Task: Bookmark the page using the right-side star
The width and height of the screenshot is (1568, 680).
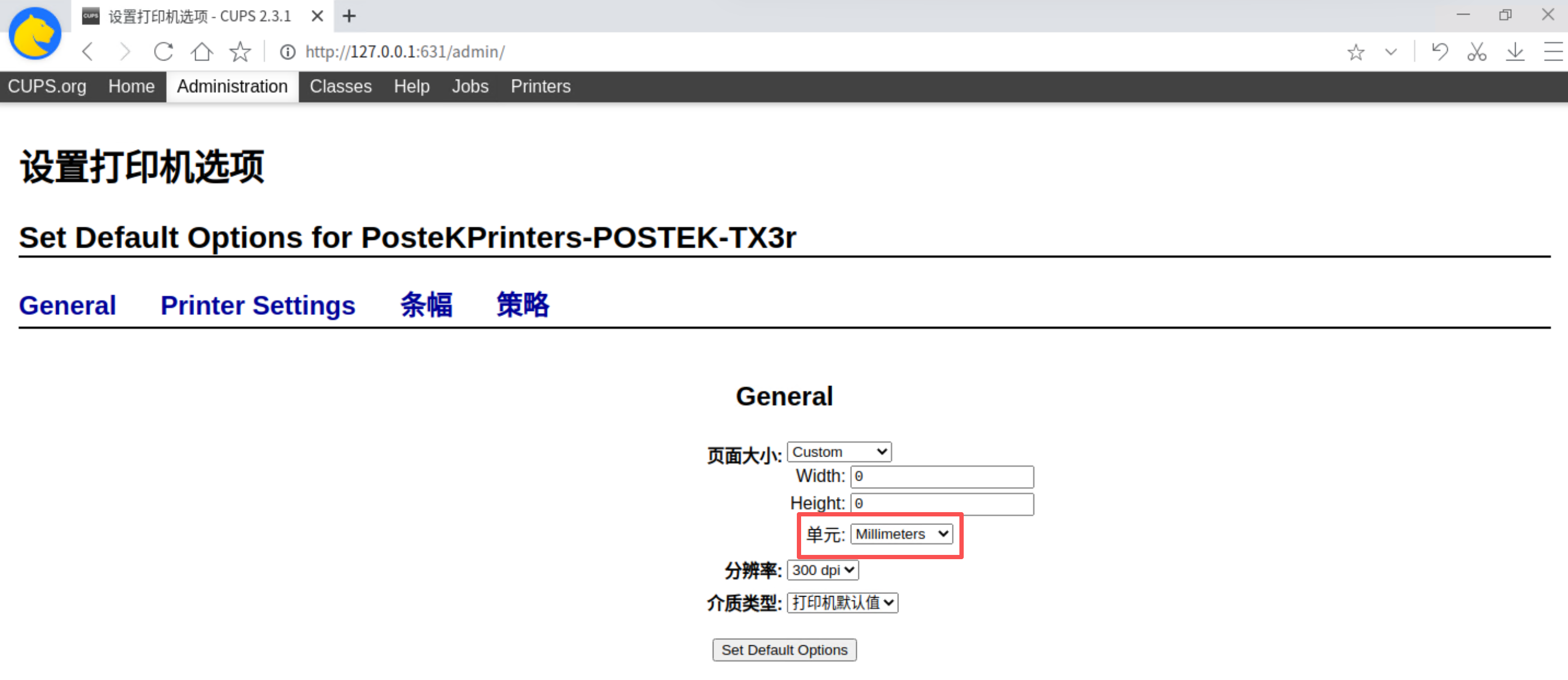Action: 1356,52
